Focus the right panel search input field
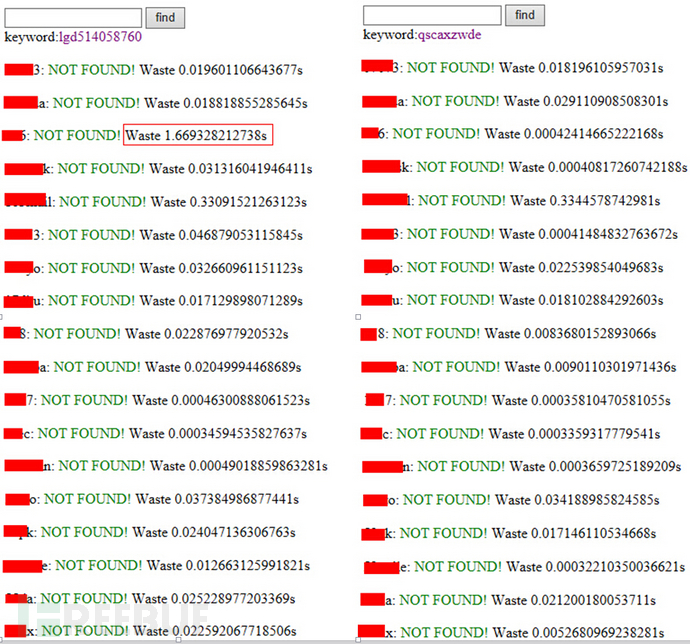Viewport: 690px width, 644px height. click(x=432, y=15)
